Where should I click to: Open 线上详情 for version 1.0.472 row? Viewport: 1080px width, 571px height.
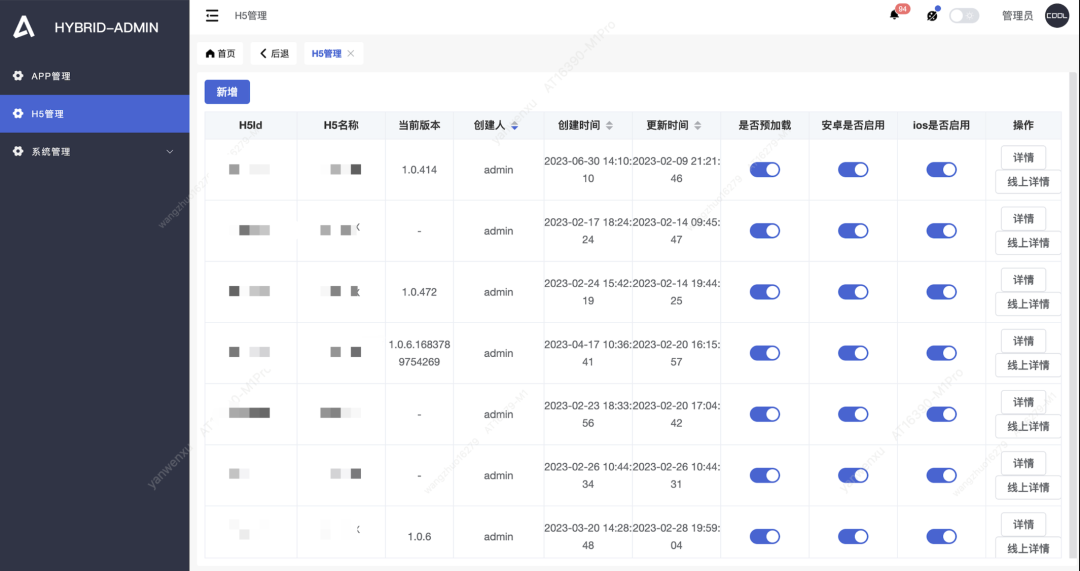click(x=1028, y=304)
